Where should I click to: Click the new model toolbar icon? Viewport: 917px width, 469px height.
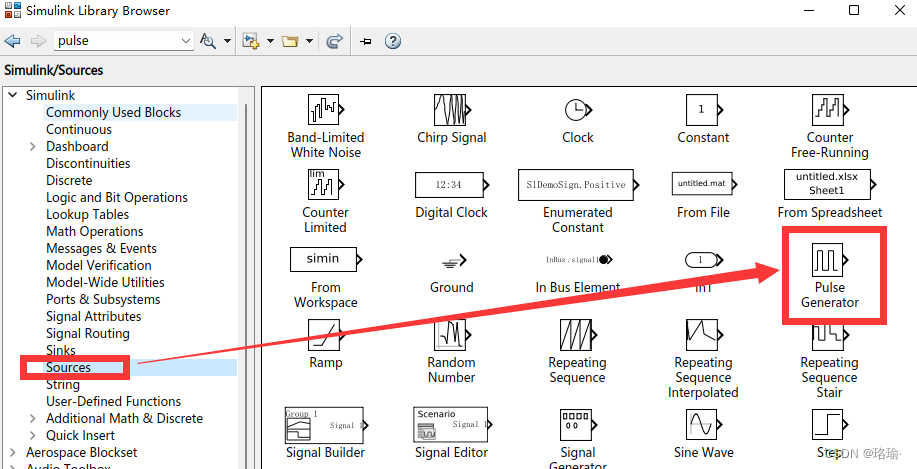[x=251, y=41]
